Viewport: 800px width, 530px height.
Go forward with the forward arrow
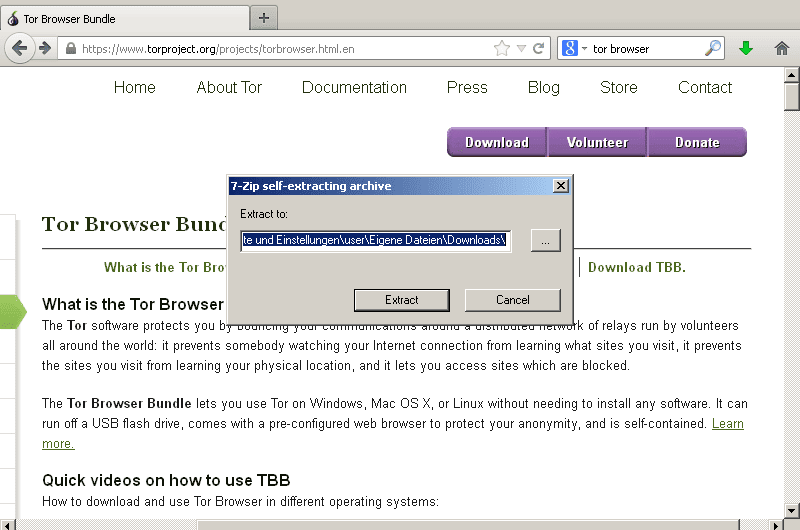pos(45,48)
